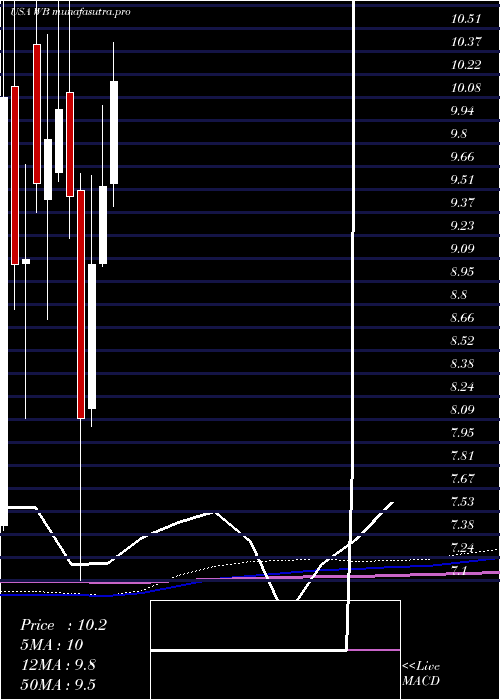Click the '<<Live MACD' label
This screenshot has width=500, height=700.
click(x=421, y=673)
